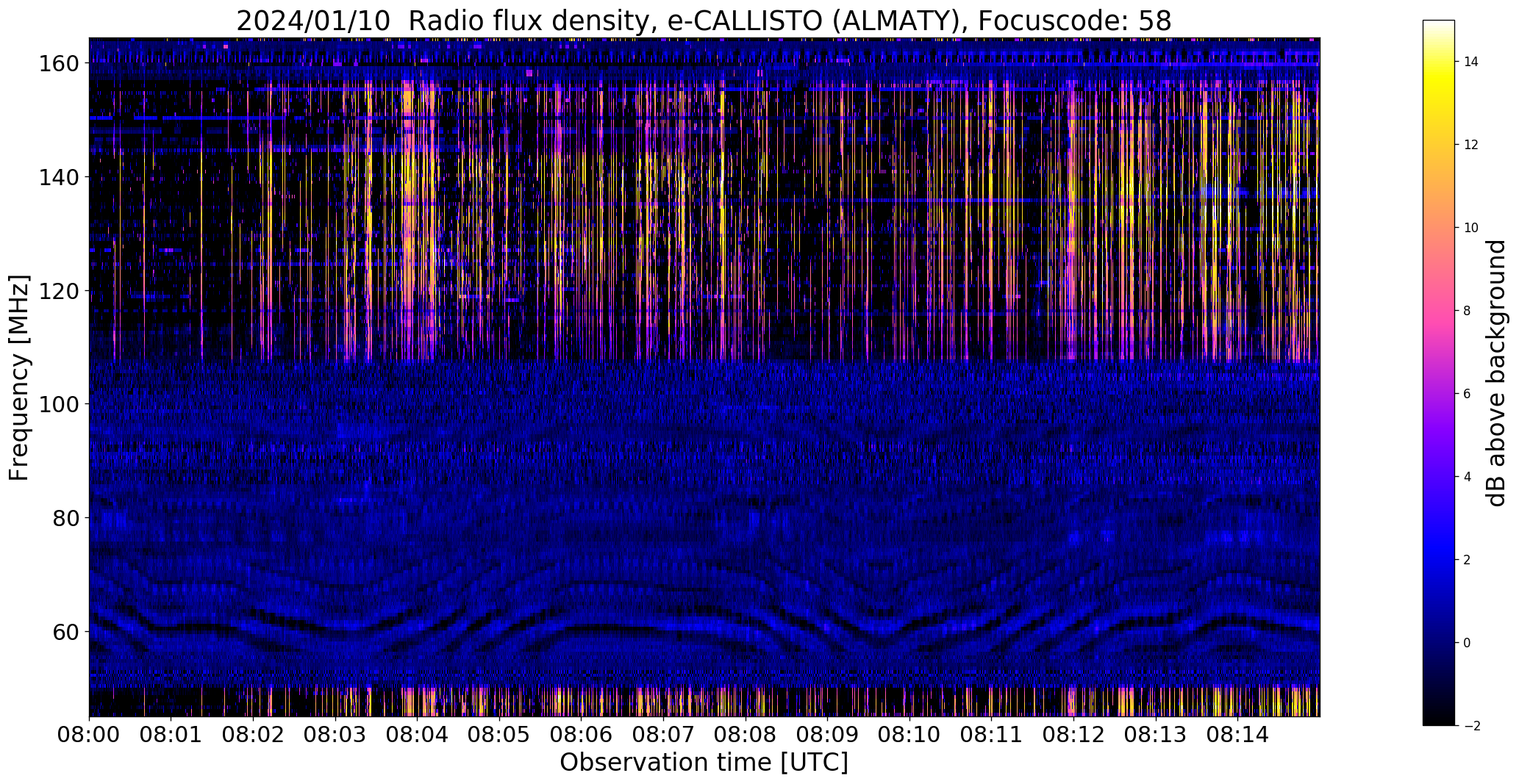Screen dimensions: 1519x784
Task: Select the 08:00 time tick label
Action: click(x=89, y=734)
